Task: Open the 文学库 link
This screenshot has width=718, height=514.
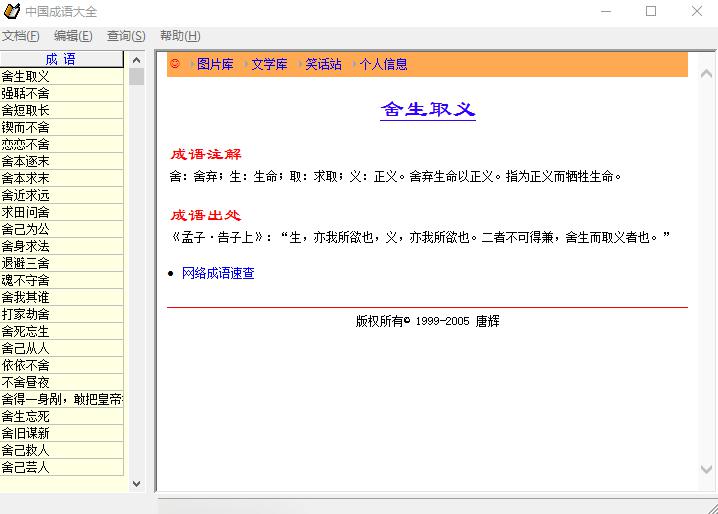Action: click(x=269, y=64)
